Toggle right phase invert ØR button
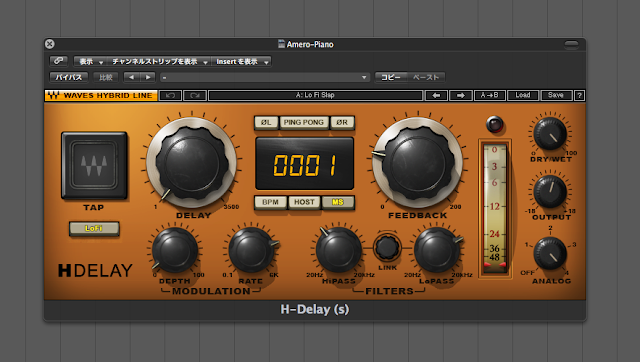Viewport: 640px width, 362px height. click(x=342, y=122)
